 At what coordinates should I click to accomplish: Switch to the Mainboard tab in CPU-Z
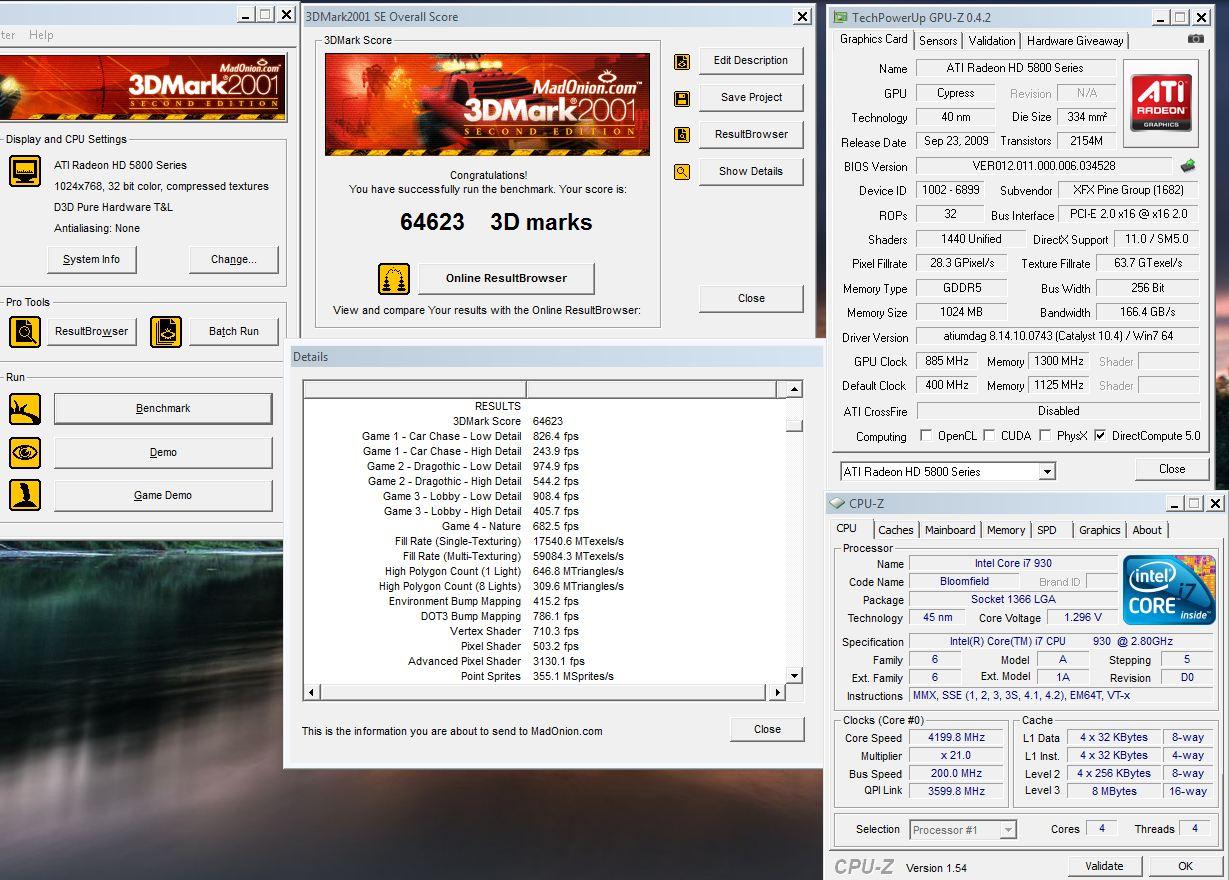(950, 530)
